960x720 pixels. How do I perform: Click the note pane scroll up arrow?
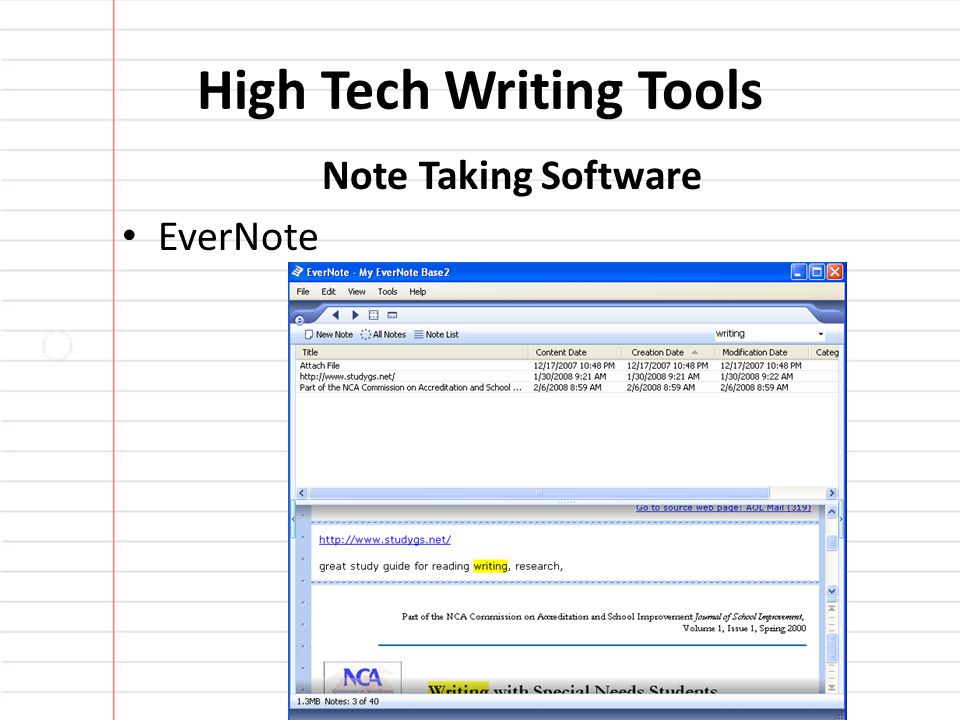[x=832, y=512]
